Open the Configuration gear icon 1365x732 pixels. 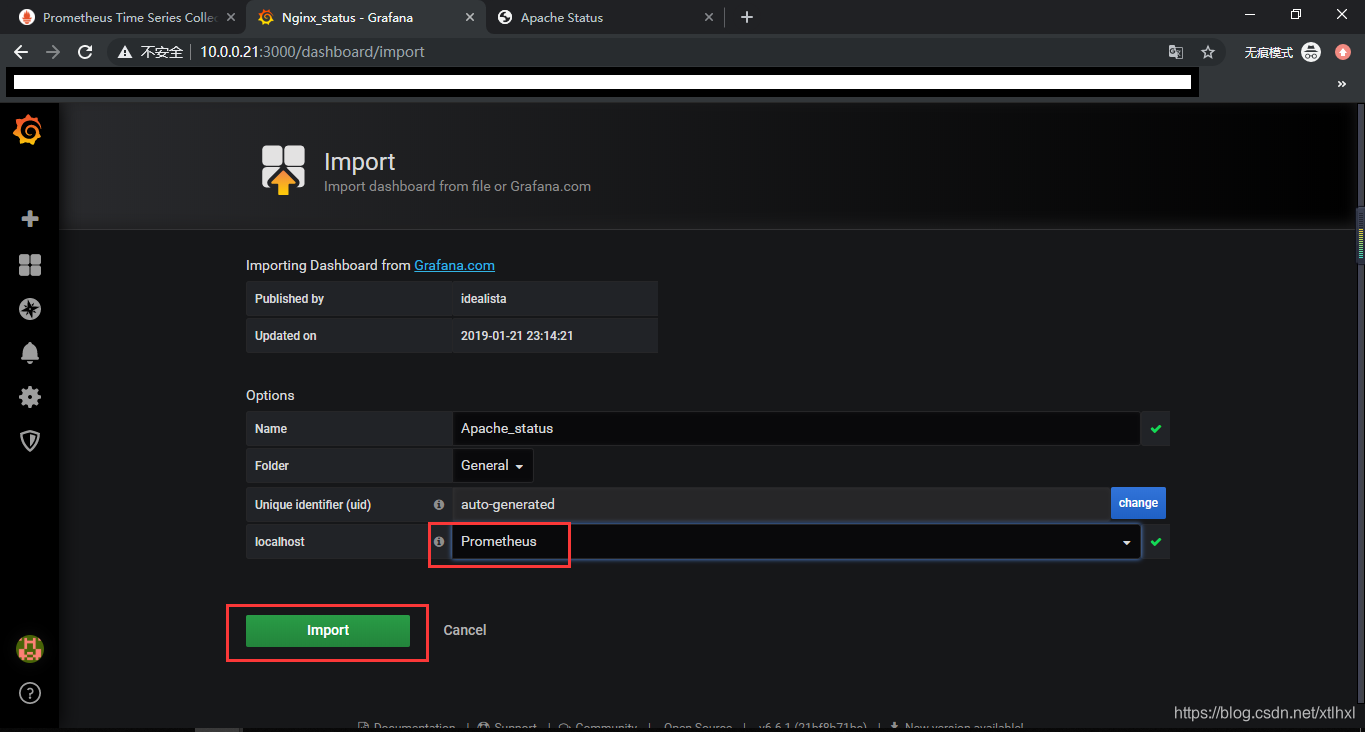tap(30, 397)
